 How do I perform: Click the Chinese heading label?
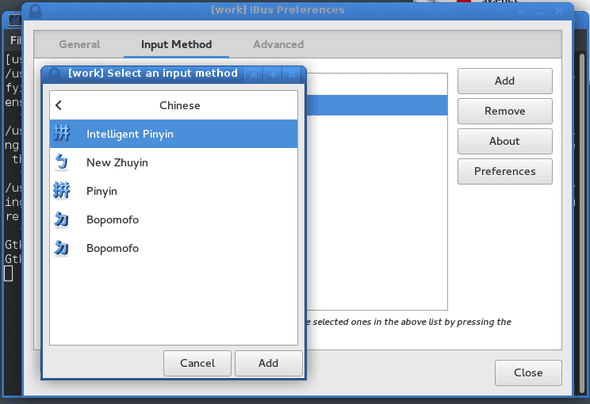tap(179, 105)
